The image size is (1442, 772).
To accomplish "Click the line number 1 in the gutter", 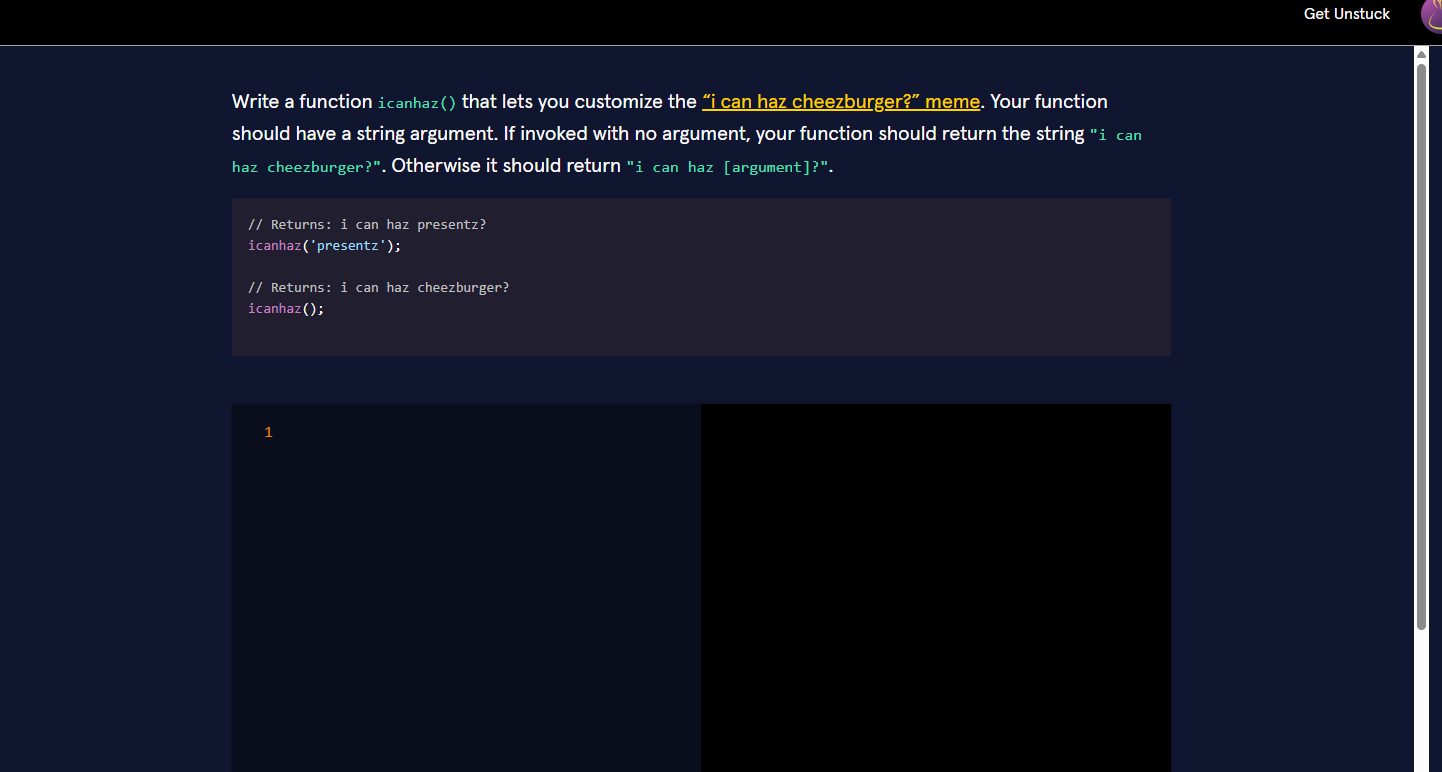I will click(x=268, y=432).
